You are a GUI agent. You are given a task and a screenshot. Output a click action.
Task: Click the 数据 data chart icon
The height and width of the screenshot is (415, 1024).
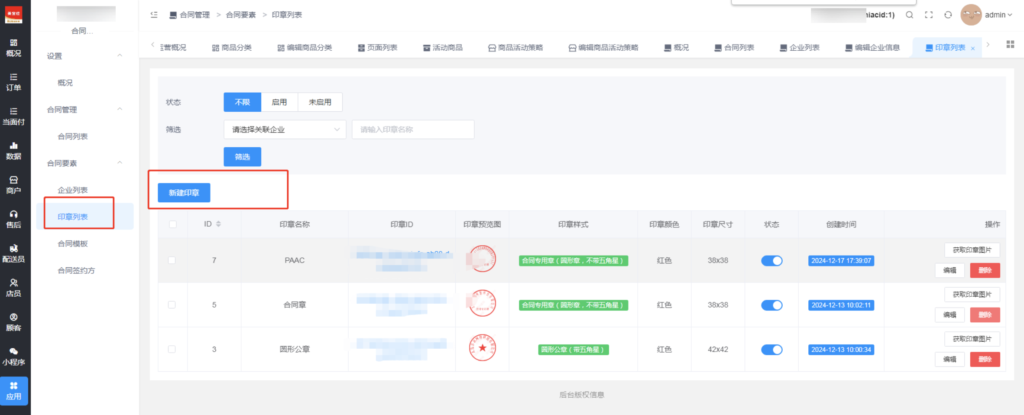pyautogui.click(x=14, y=150)
